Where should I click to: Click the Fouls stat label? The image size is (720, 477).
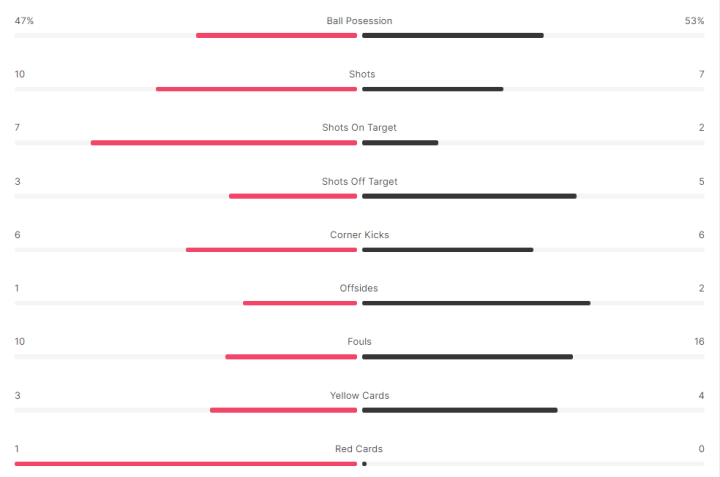pyautogui.click(x=359, y=342)
